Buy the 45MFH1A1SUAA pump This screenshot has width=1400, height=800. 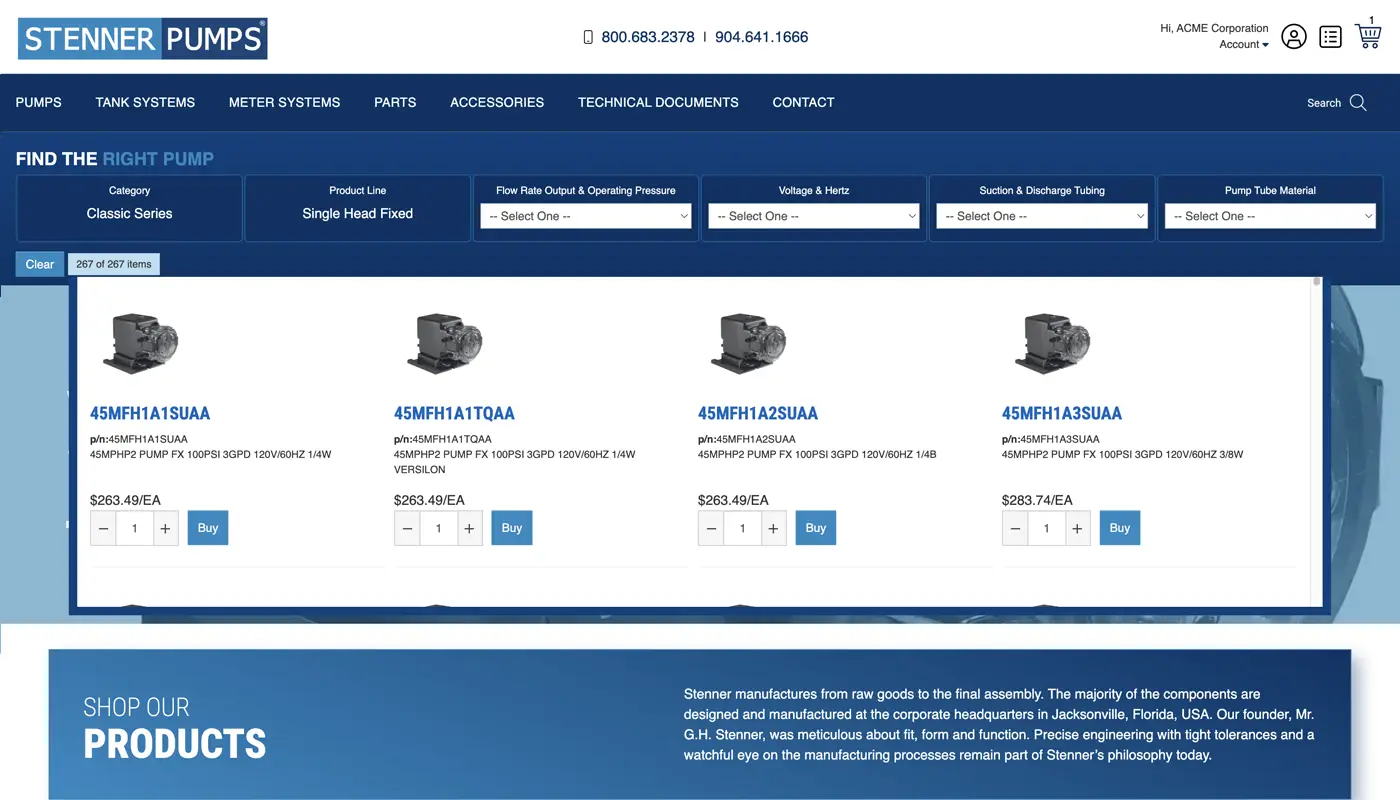pyautogui.click(x=208, y=528)
